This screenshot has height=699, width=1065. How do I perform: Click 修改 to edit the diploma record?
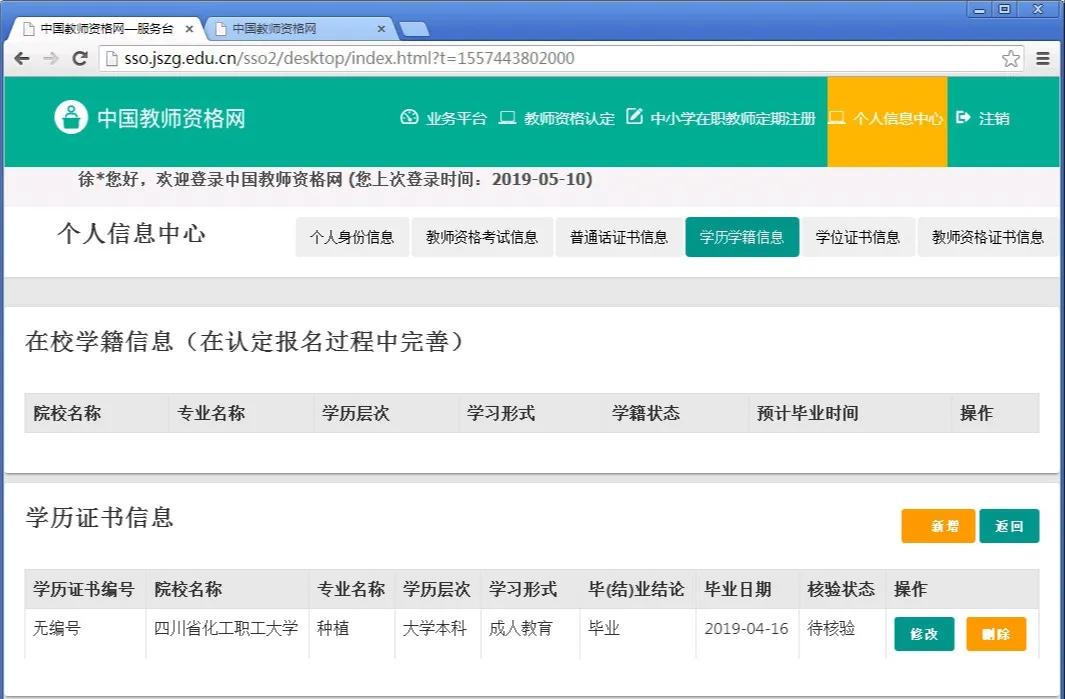(x=923, y=634)
